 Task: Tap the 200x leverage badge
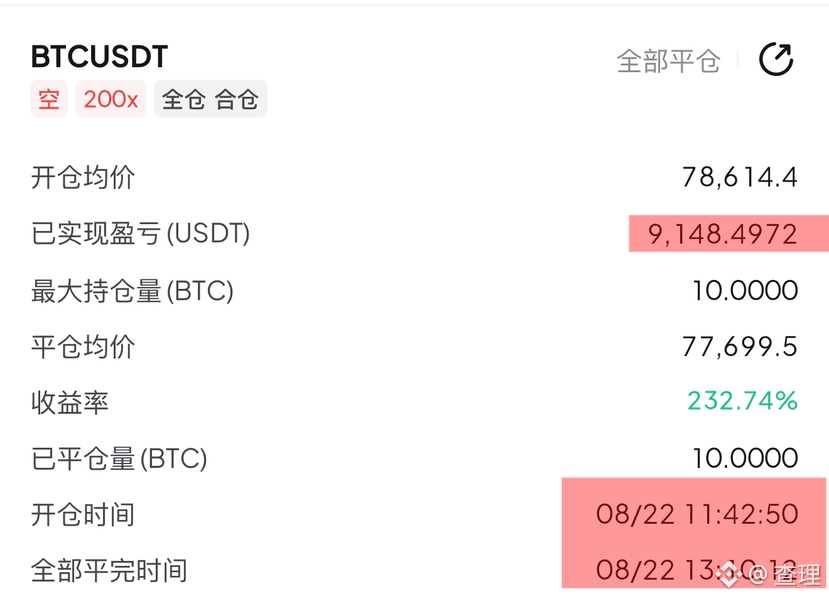[x=110, y=99]
